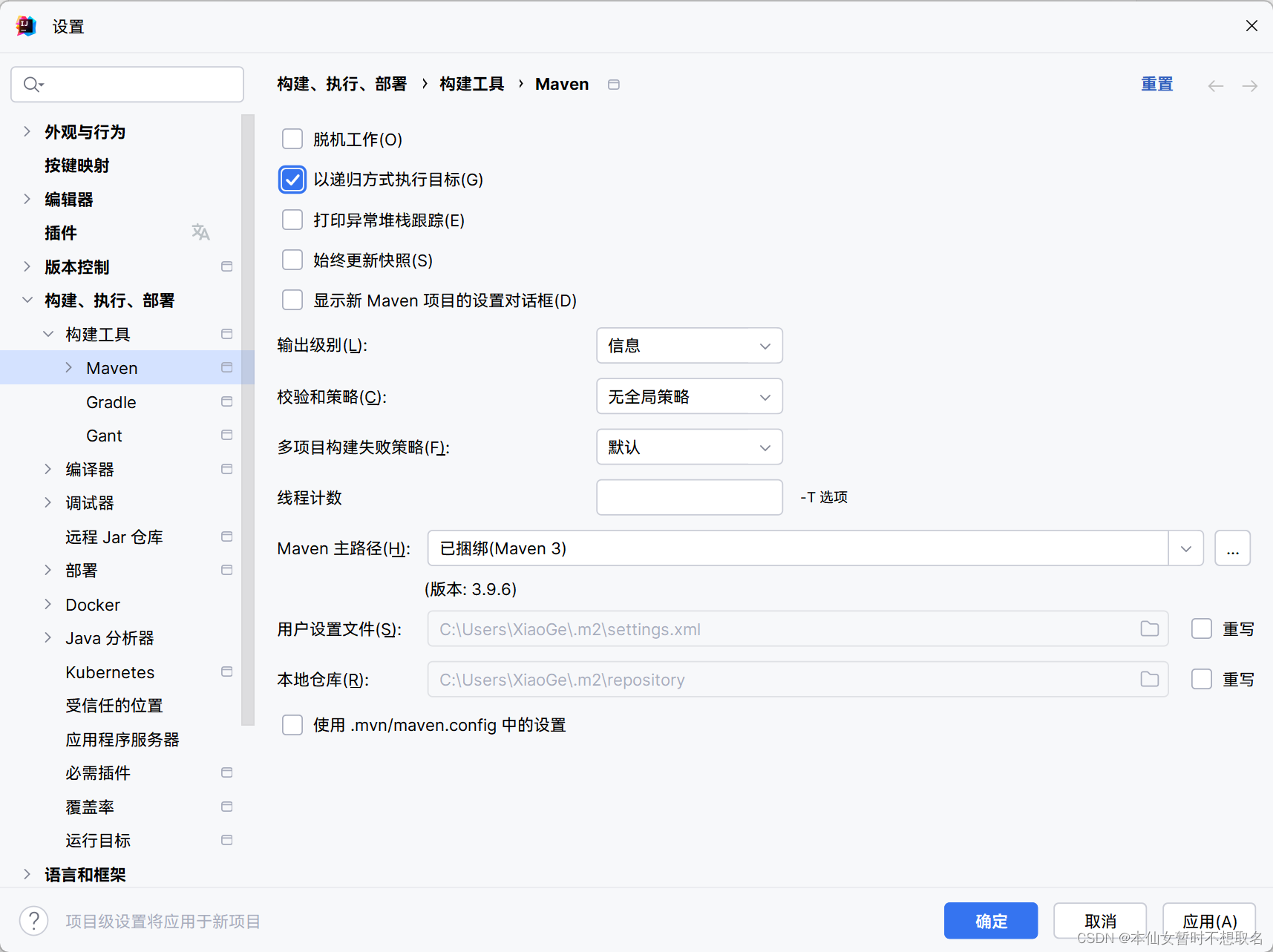Click the project-level marker icon beside Gradle
This screenshot has width=1273, height=952.
point(227,401)
